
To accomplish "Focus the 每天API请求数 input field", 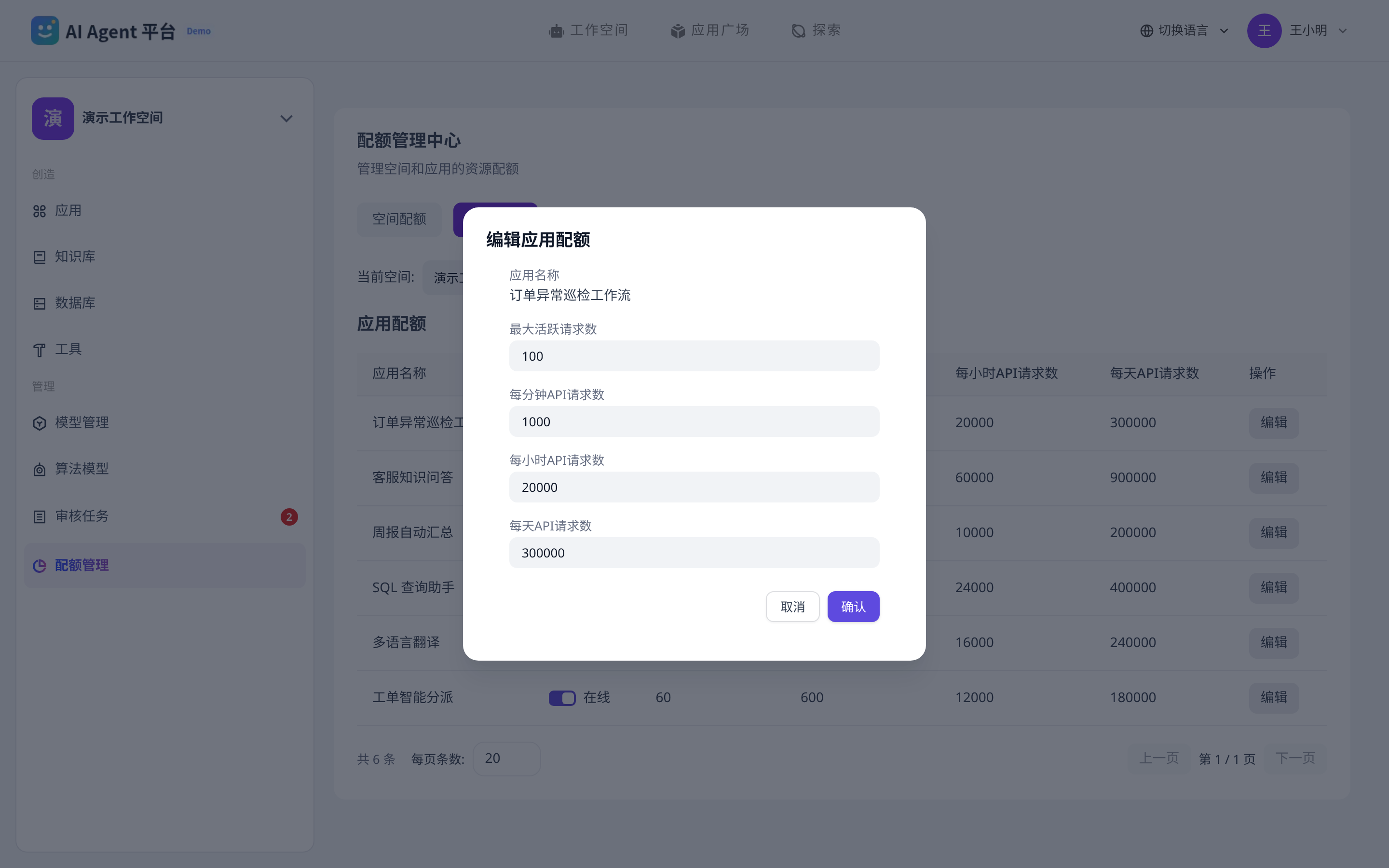I will (x=694, y=552).
